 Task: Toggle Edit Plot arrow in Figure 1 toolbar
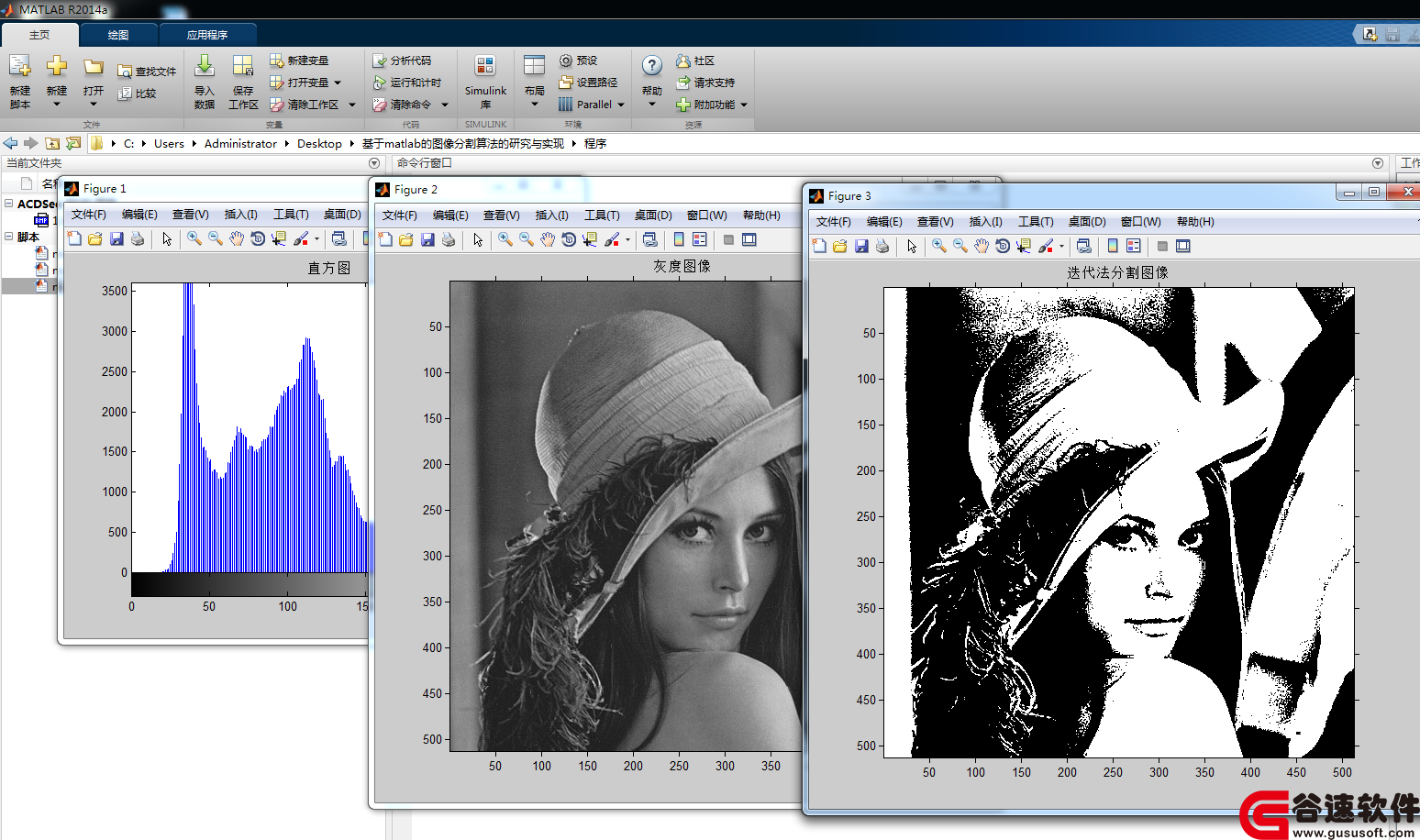click(x=166, y=238)
